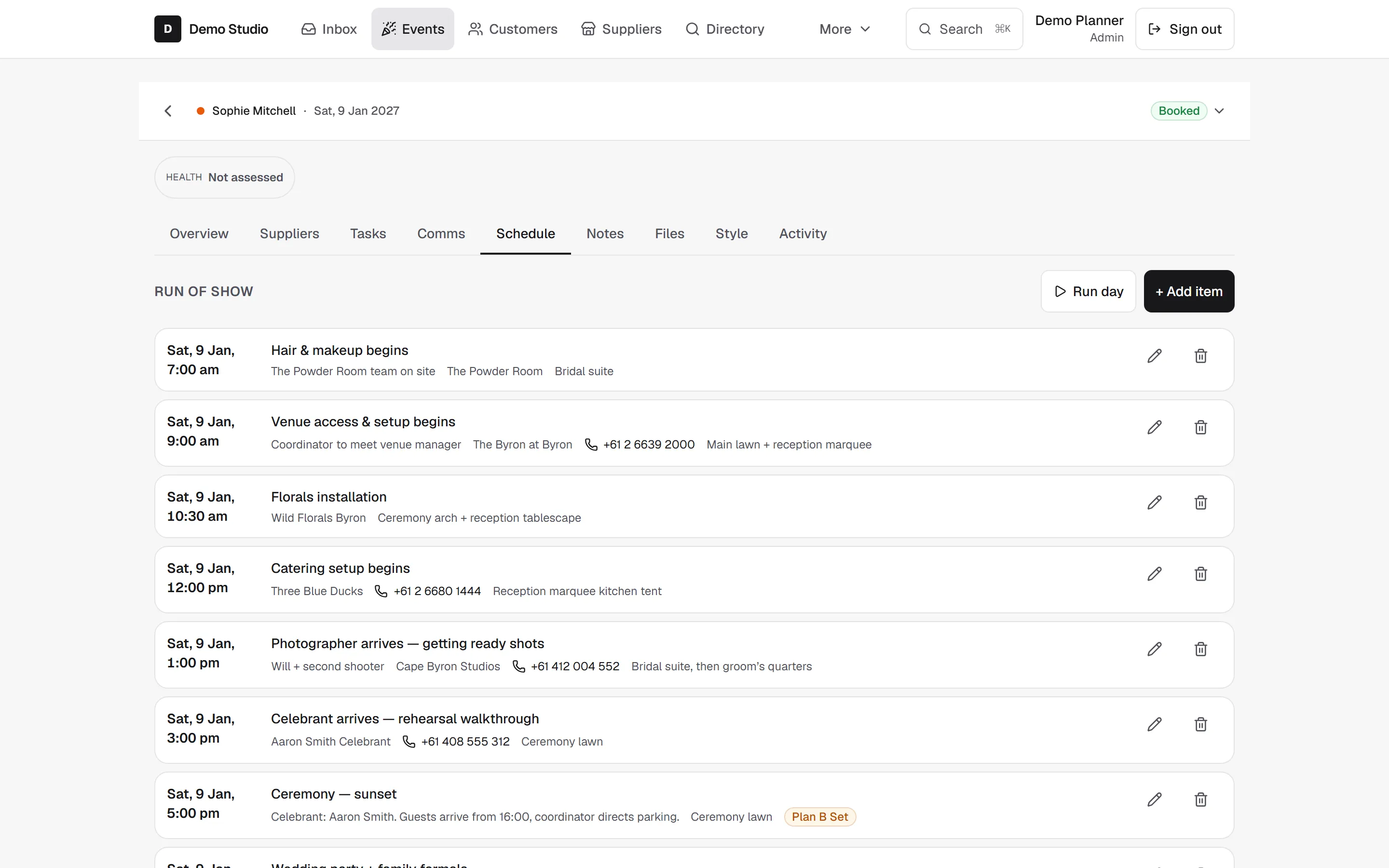Open the Comms tab

tap(441, 234)
